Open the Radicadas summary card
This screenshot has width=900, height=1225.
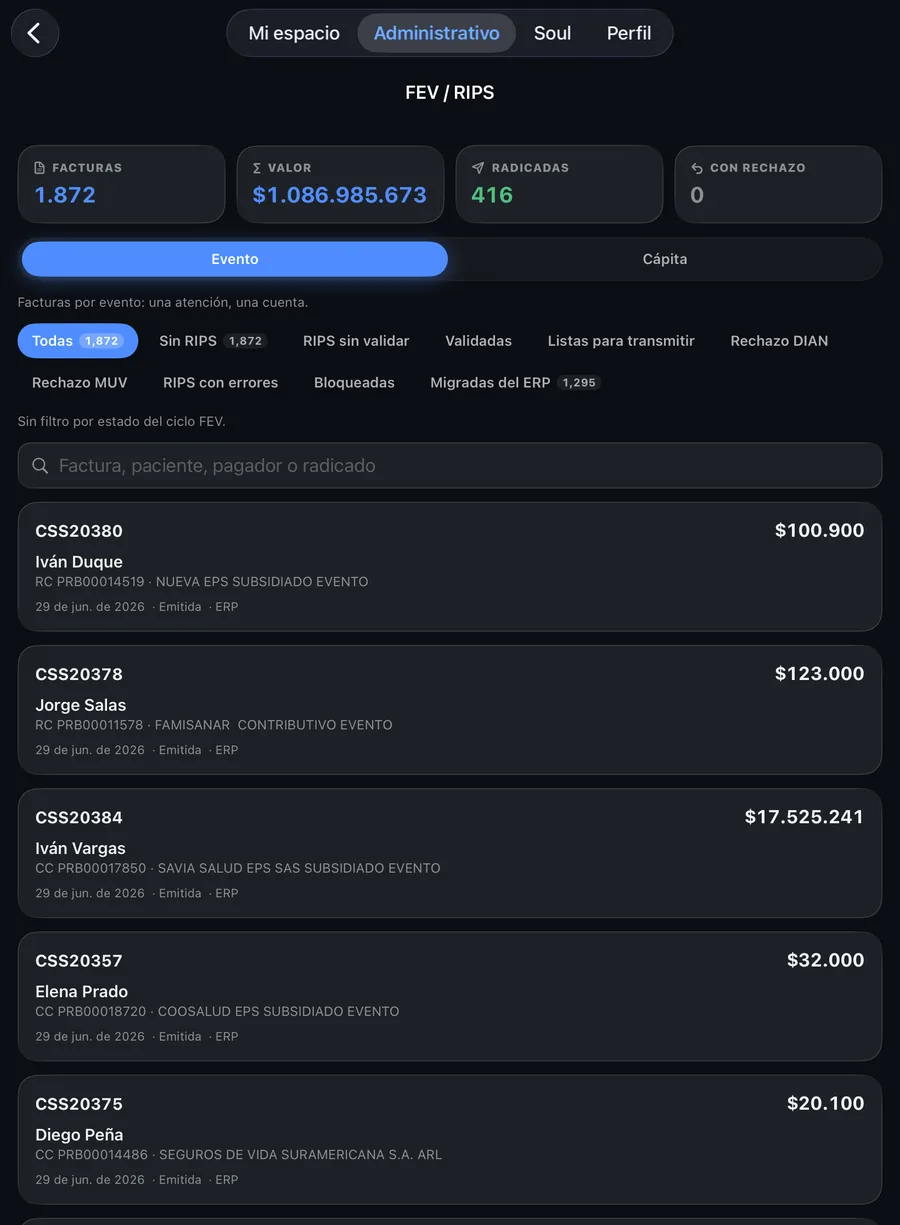(559, 184)
